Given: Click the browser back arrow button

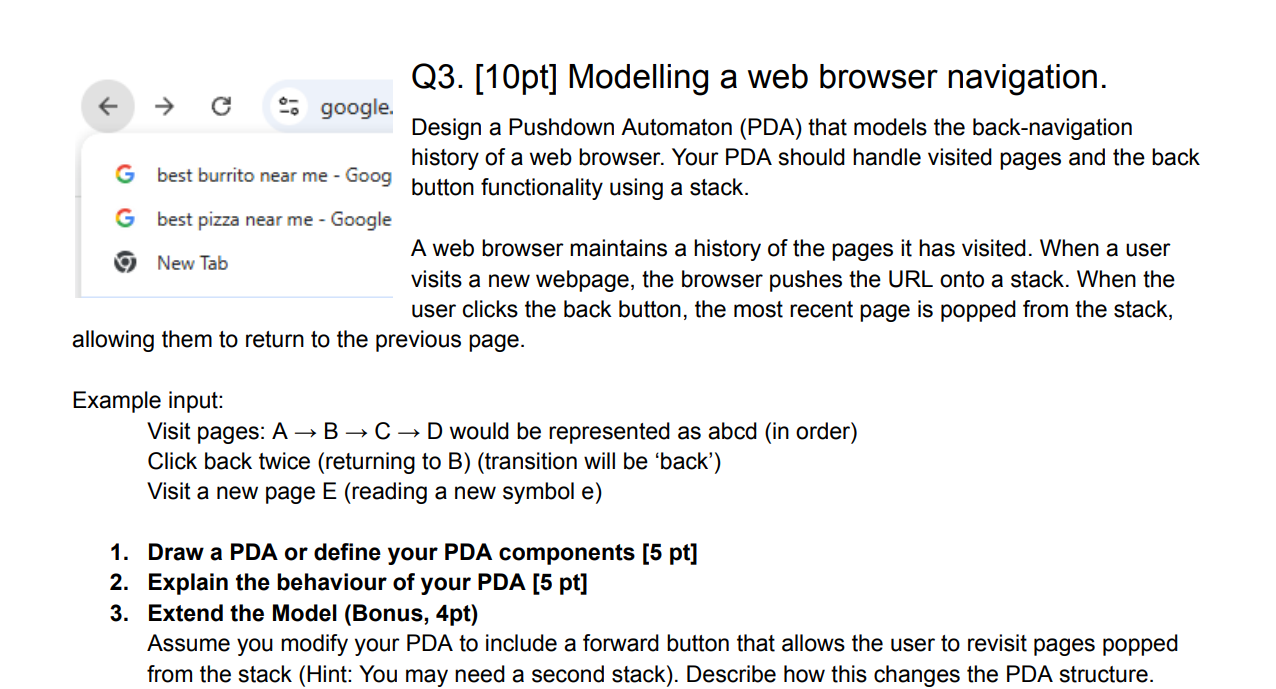Looking at the screenshot, I should (x=108, y=106).
